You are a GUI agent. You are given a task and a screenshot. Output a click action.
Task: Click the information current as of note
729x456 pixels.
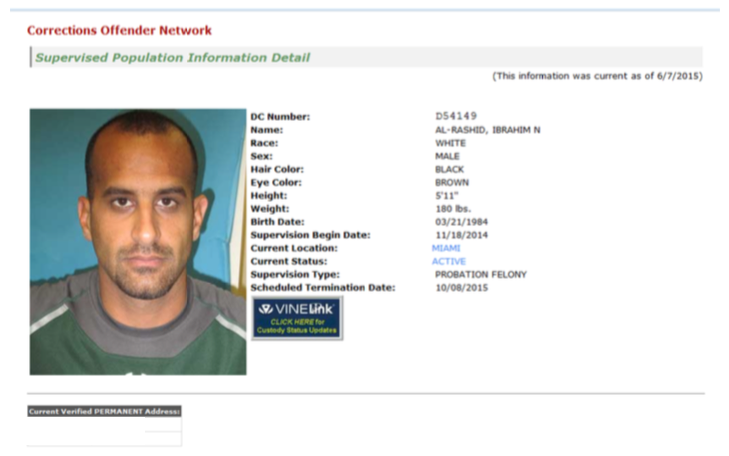coord(597,76)
